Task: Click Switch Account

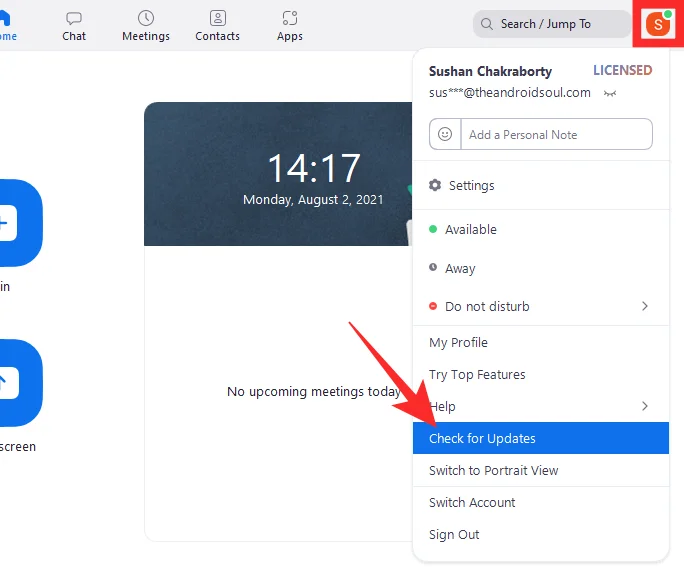Action: click(x=472, y=502)
